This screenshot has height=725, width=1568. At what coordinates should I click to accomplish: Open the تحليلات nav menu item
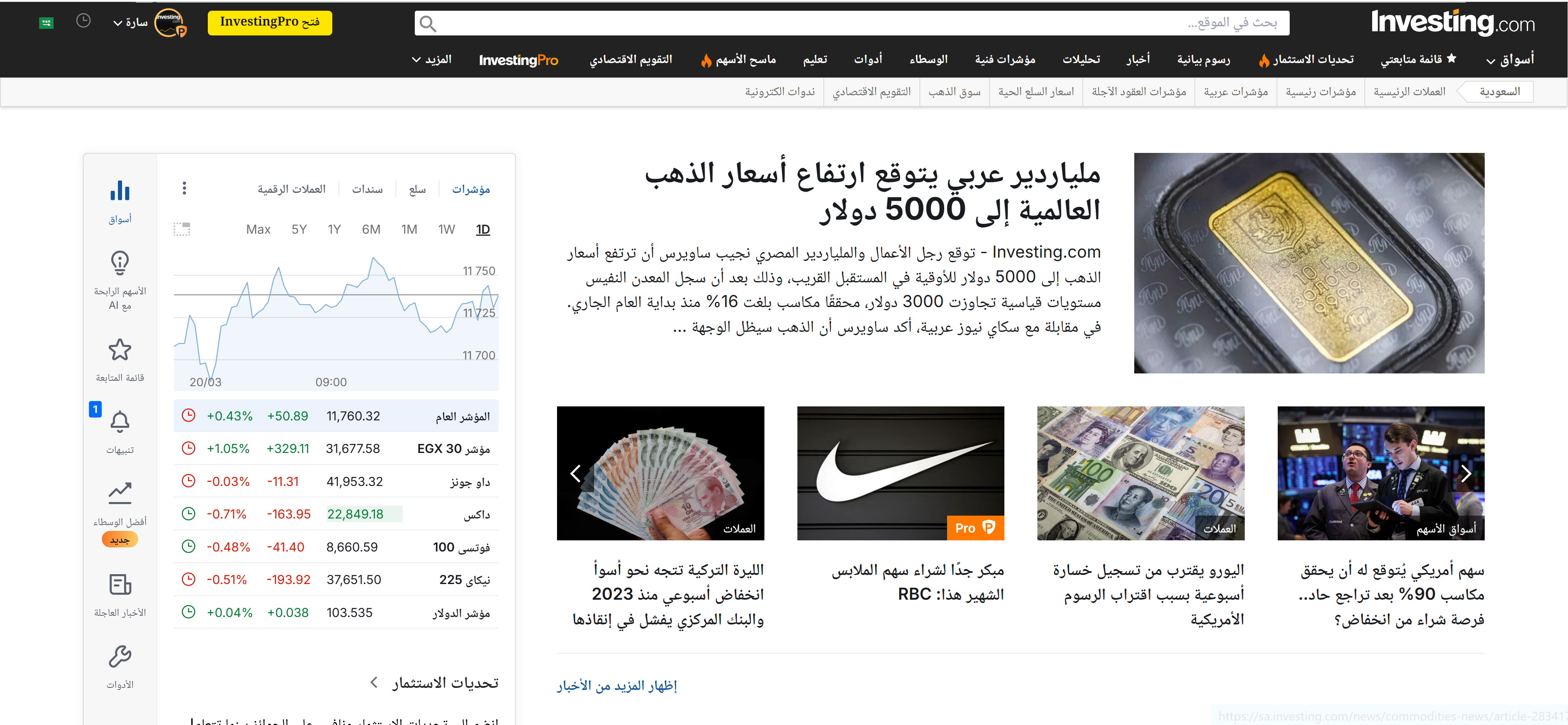[1081, 60]
